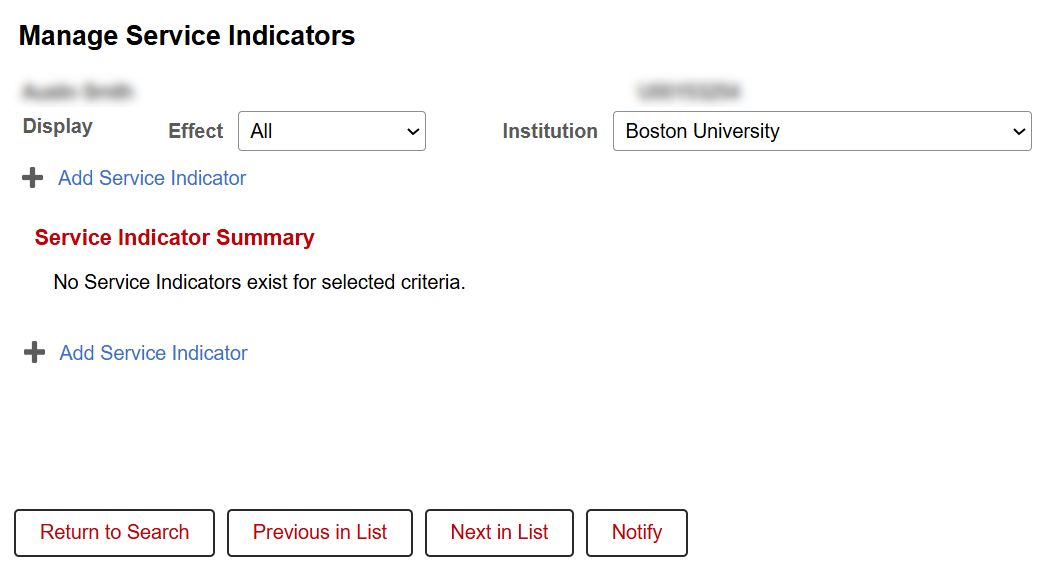Viewport: 1061px width, 588px height.
Task: Open the top Add Service Indicator link
Action: pos(152,178)
